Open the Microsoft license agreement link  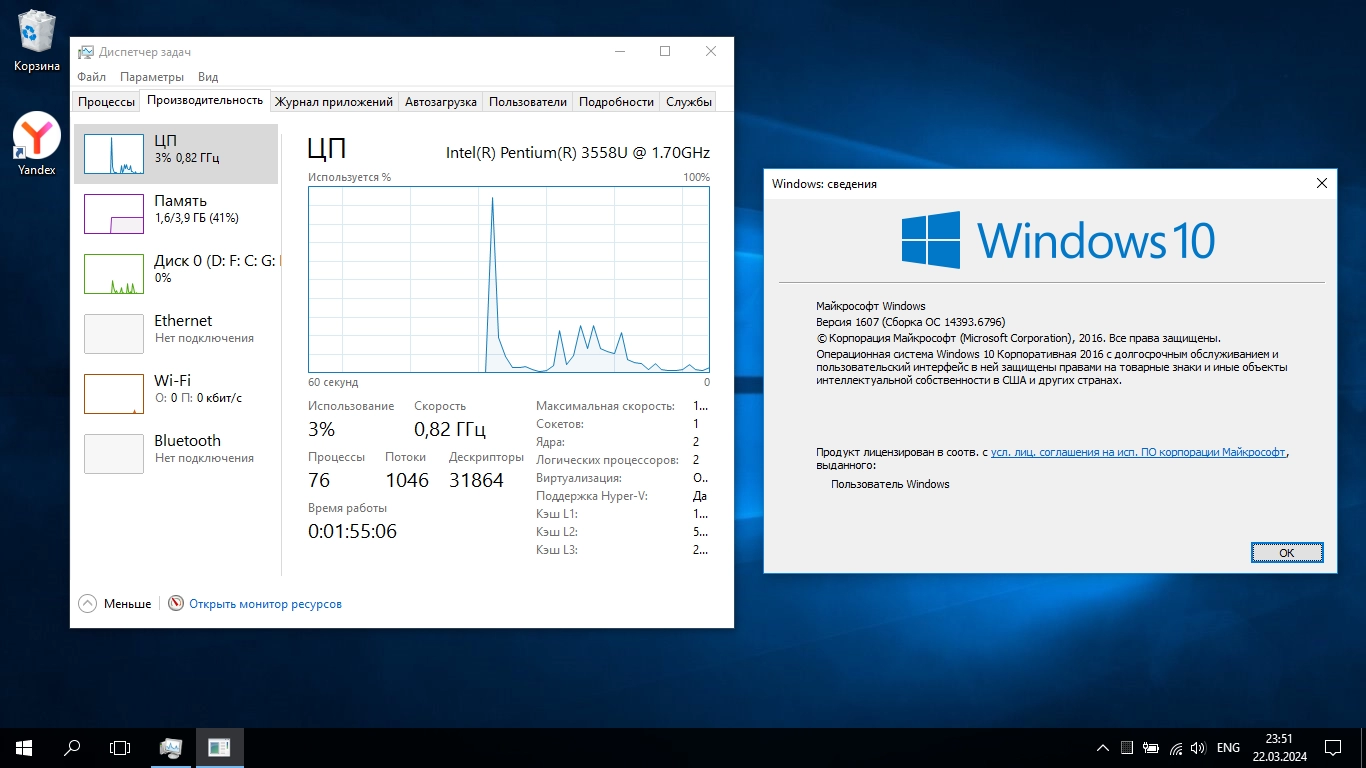click(x=1138, y=452)
